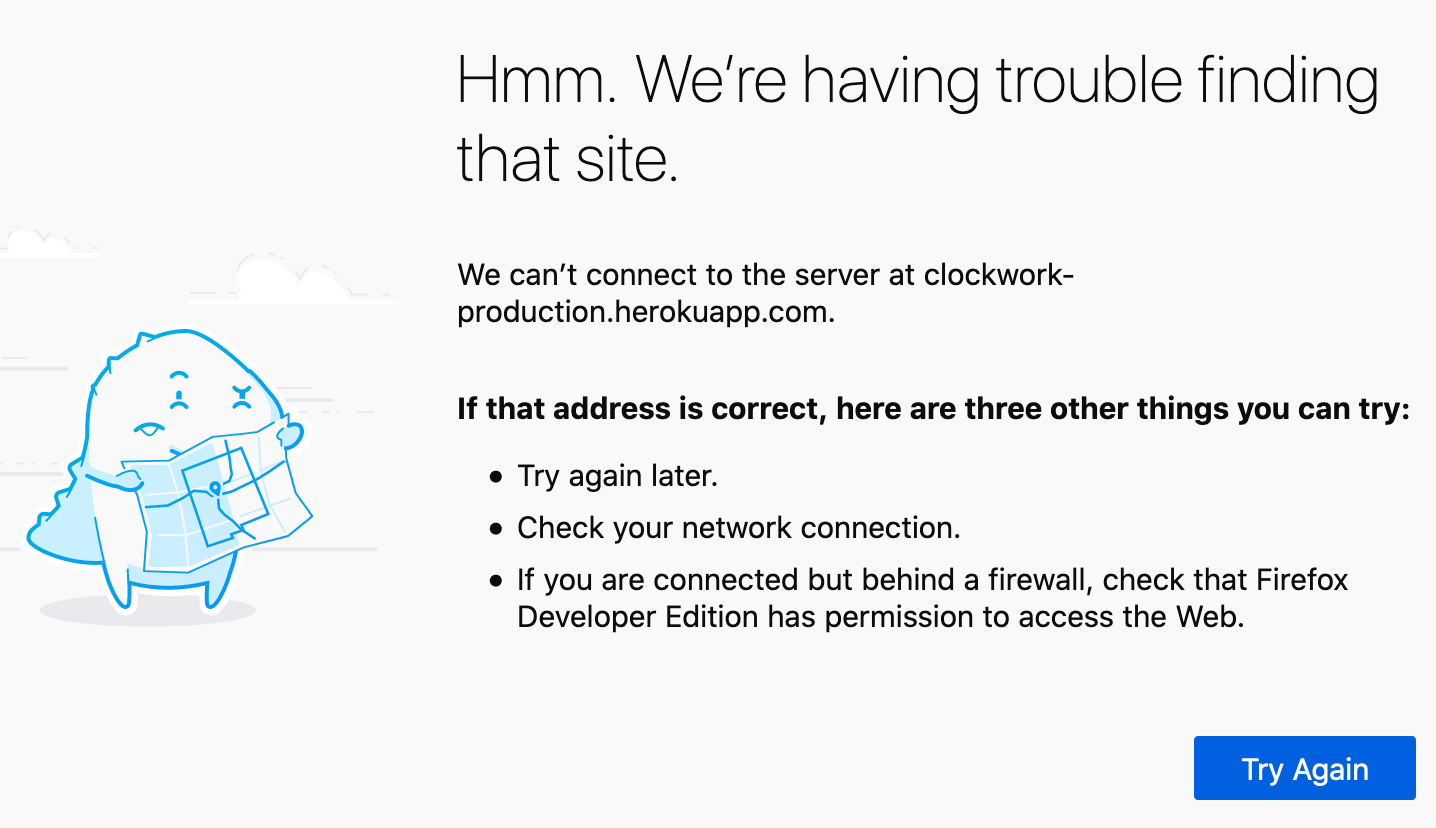
Task: Click the blue Try Again button
Action: click(1304, 768)
